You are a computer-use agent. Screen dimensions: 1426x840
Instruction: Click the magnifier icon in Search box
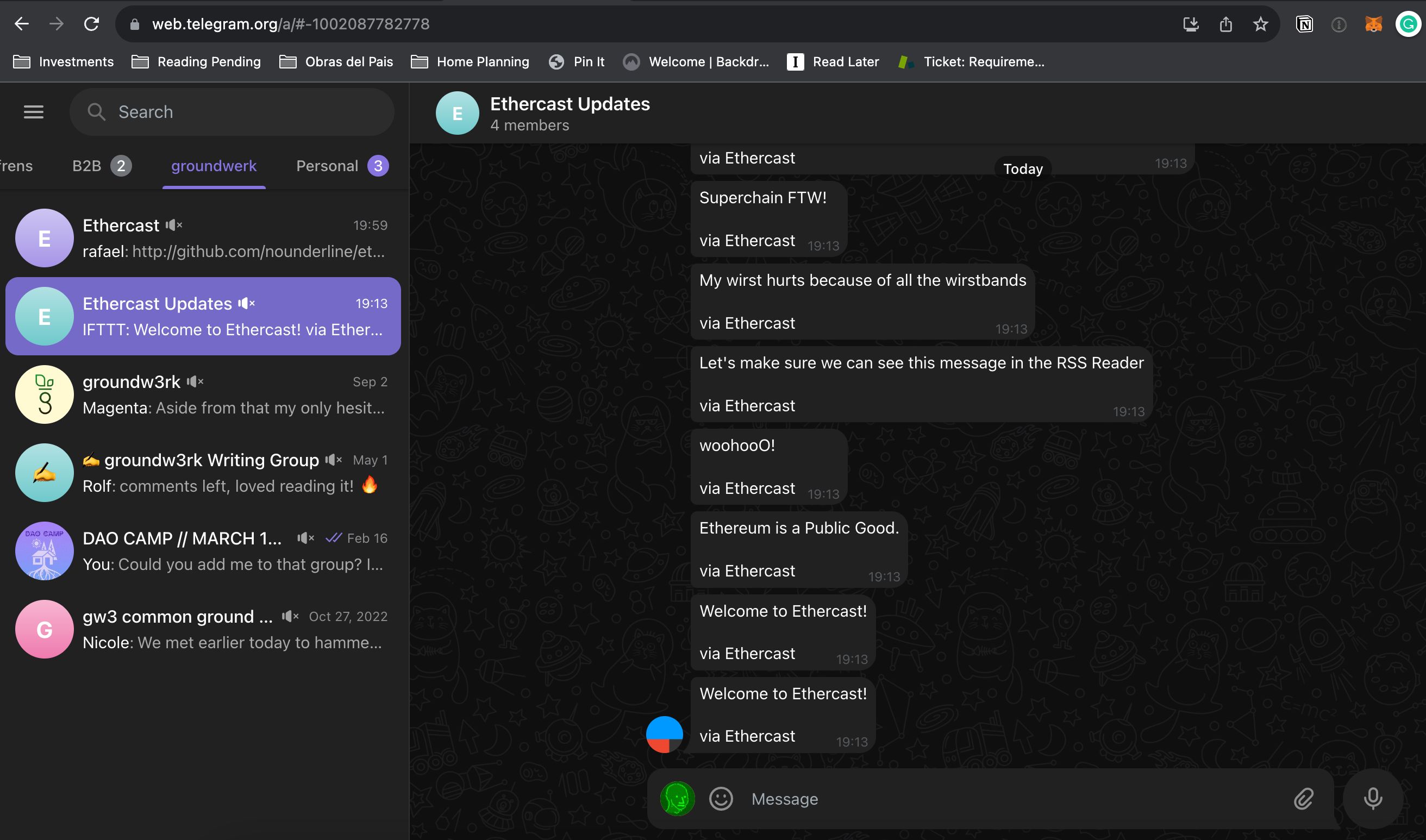point(96,112)
